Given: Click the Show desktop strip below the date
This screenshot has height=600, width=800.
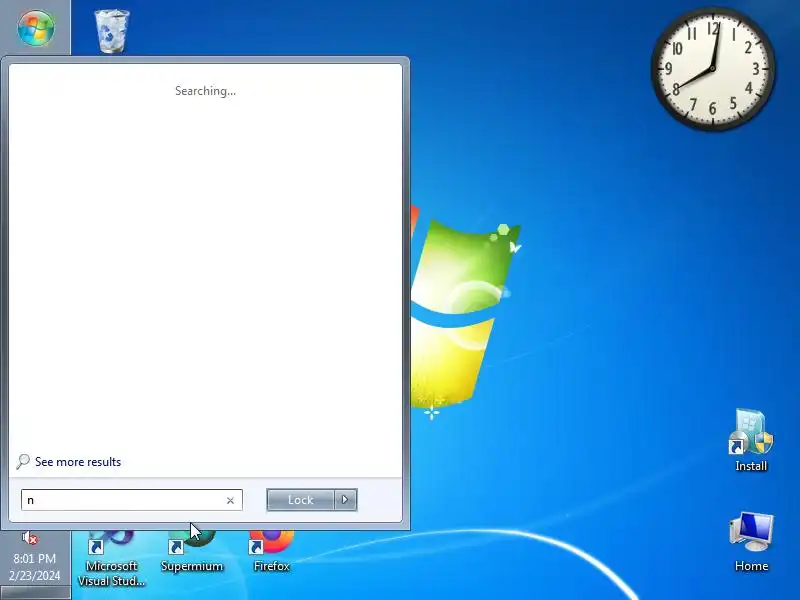Looking at the screenshot, I should pos(36,592).
